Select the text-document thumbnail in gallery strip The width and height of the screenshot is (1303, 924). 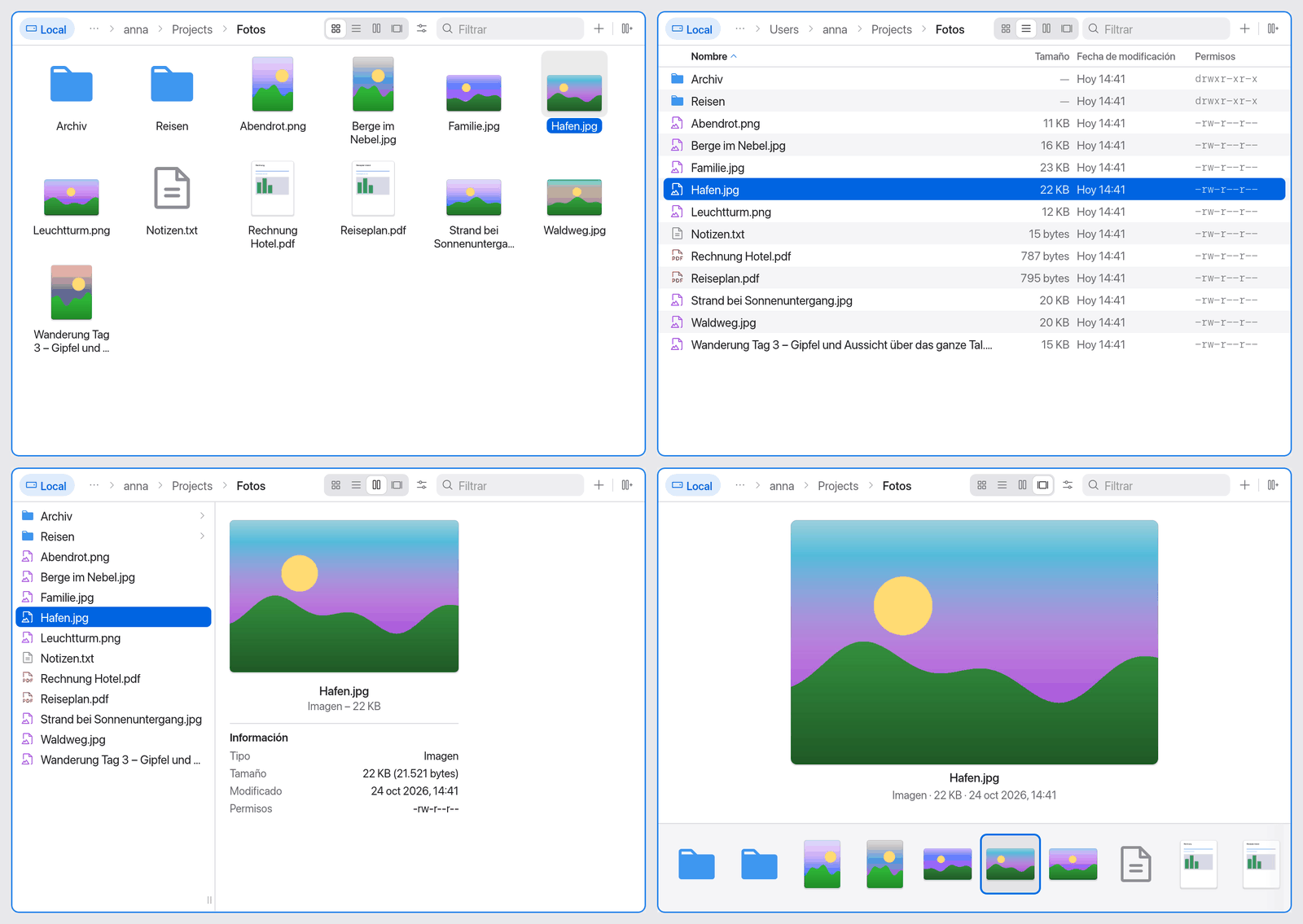click(1135, 864)
